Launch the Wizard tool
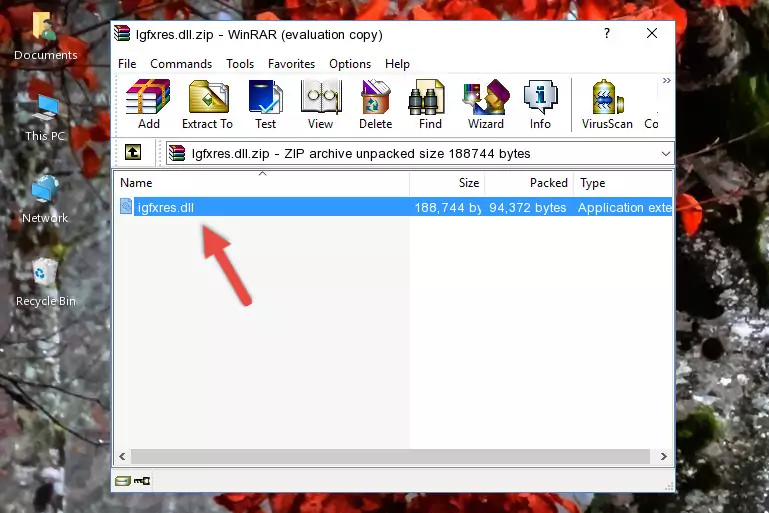 coord(486,104)
